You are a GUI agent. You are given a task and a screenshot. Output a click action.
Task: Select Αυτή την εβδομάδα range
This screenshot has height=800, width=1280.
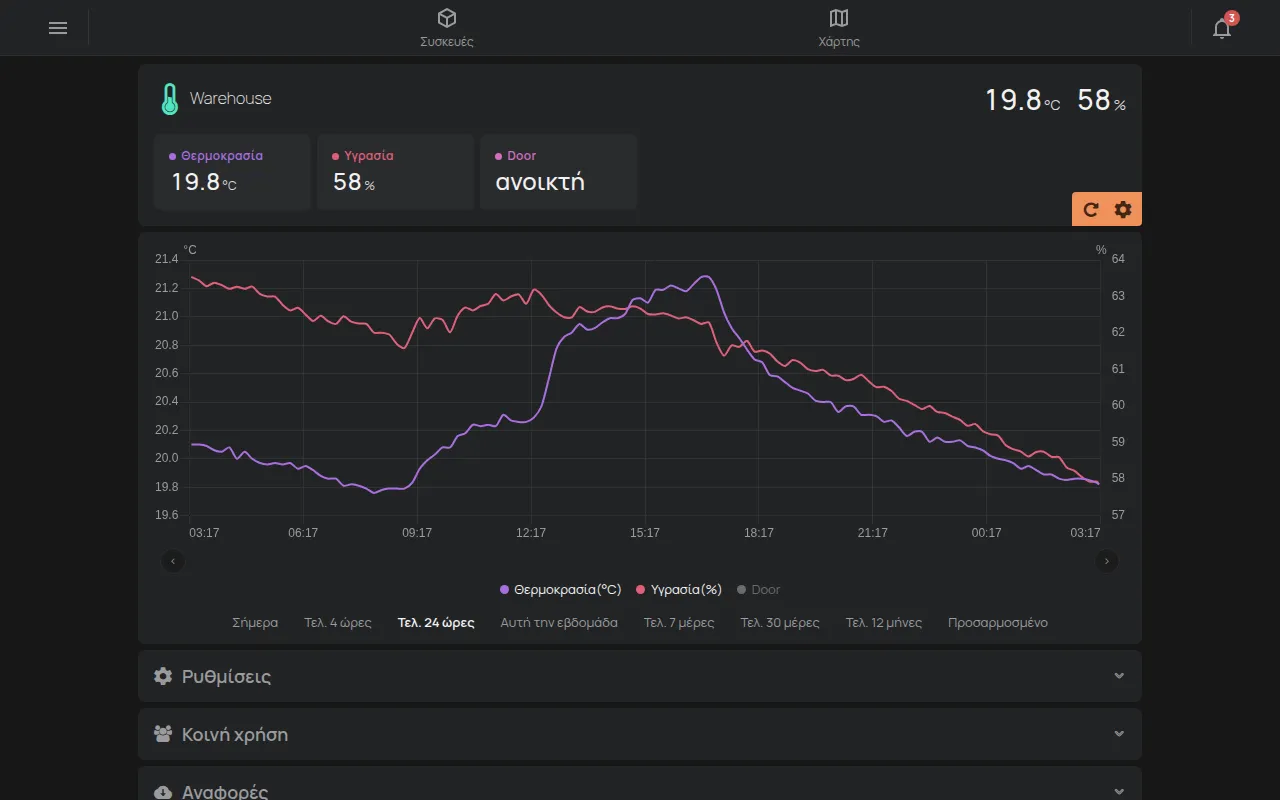pos(559,622)
